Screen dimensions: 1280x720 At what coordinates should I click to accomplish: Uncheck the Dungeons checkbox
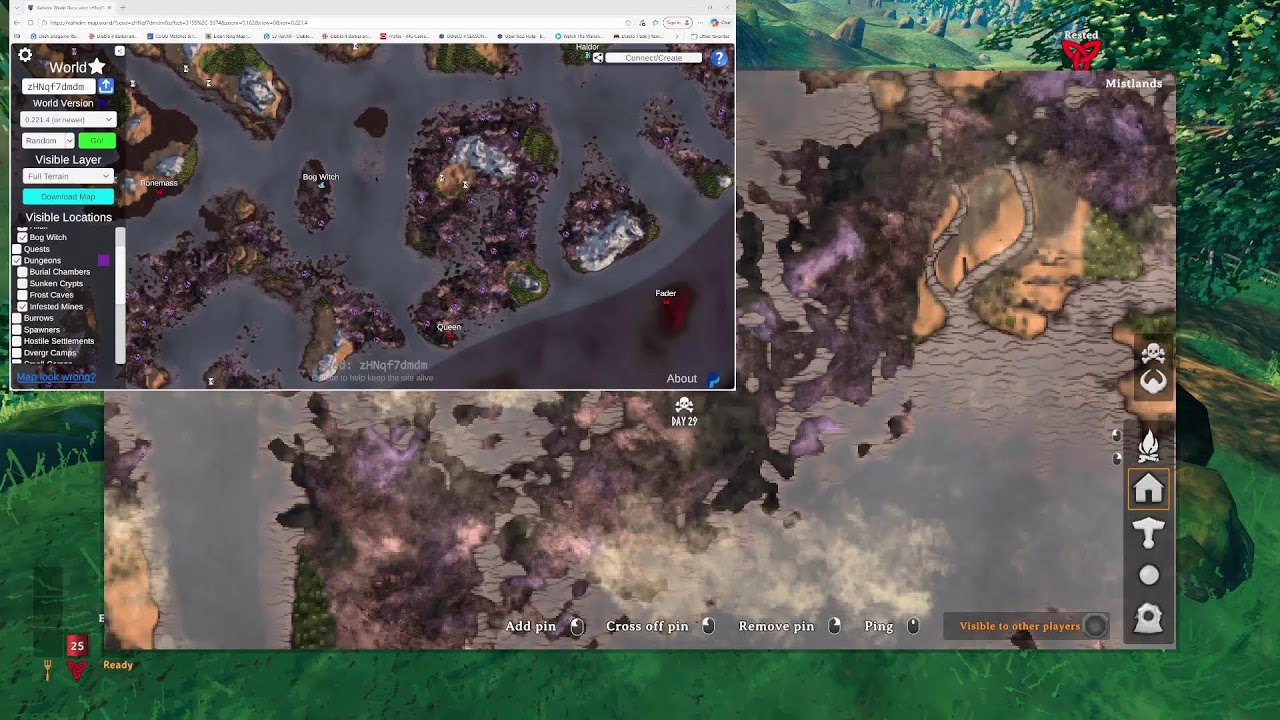[x=16, y=260]
